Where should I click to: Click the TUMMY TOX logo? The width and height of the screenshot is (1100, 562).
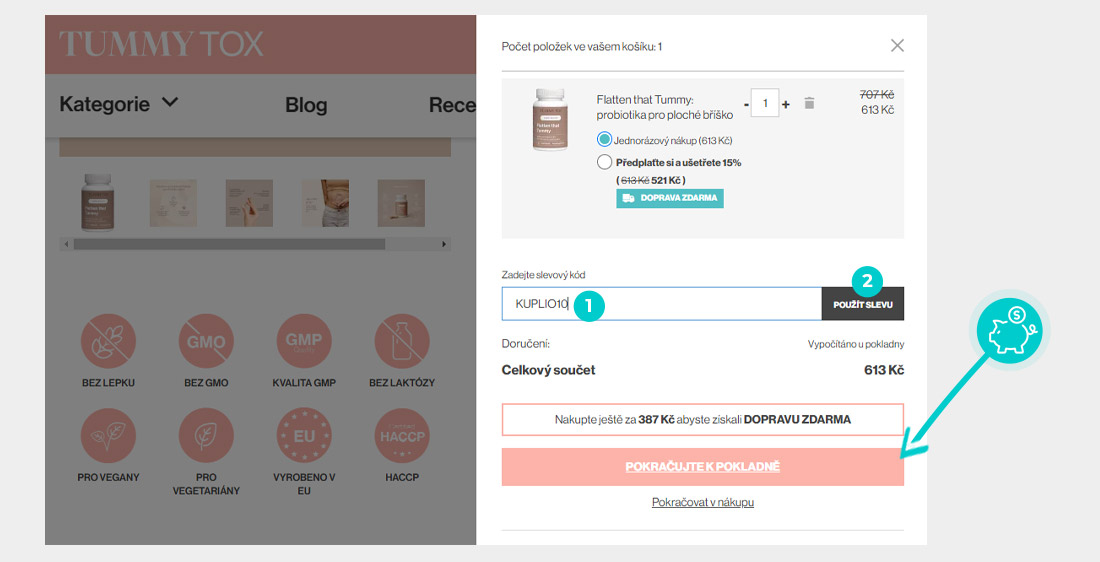pos(161,44)
